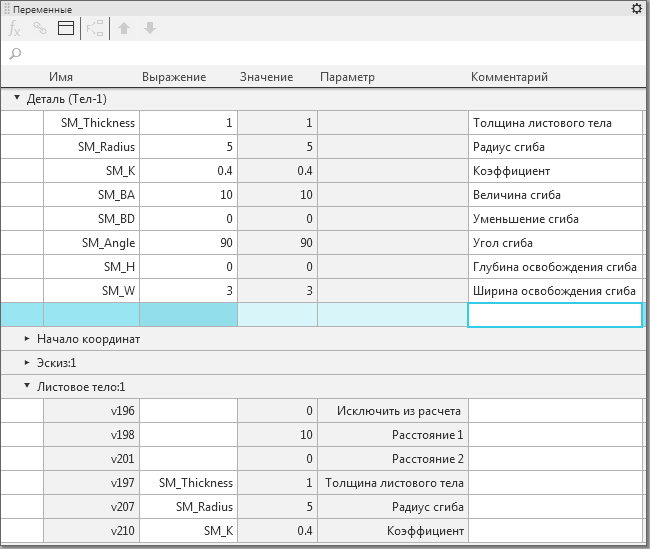Expand the Эскиз:1 node
Viewport: 650px width, 549px height.
[x=27, y=363]
